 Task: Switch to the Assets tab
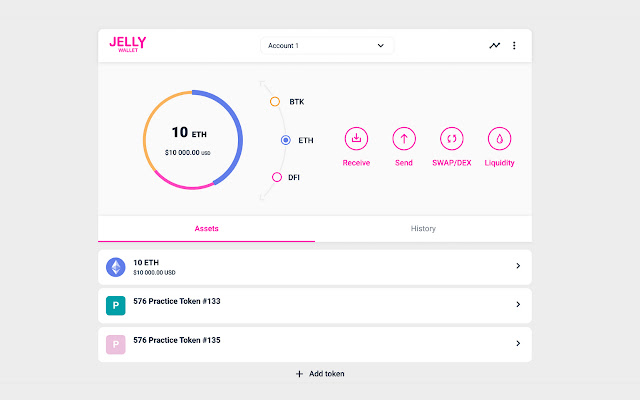pyautogui.click(x=207, y=229)
